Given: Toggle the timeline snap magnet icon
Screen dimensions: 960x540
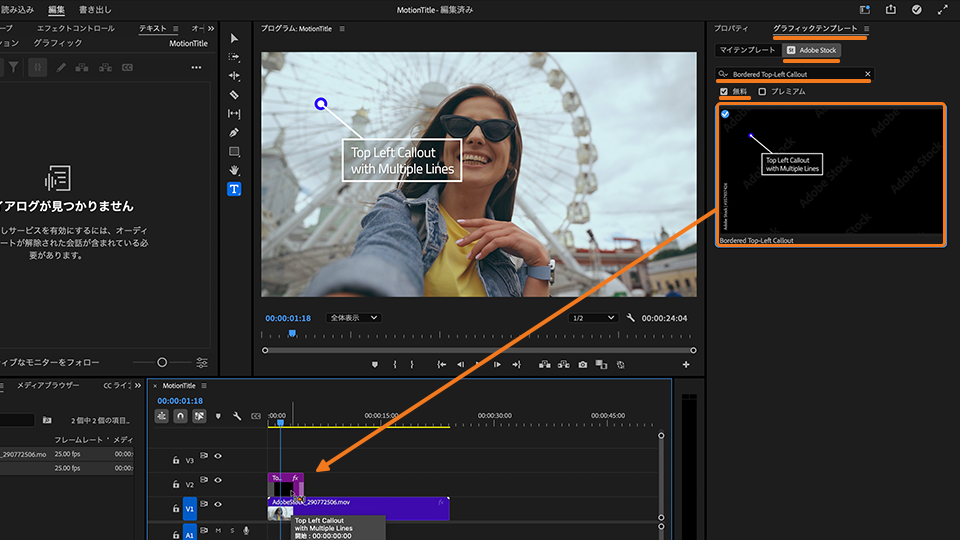Looking at the screenshot, I should tap(180, 415).
